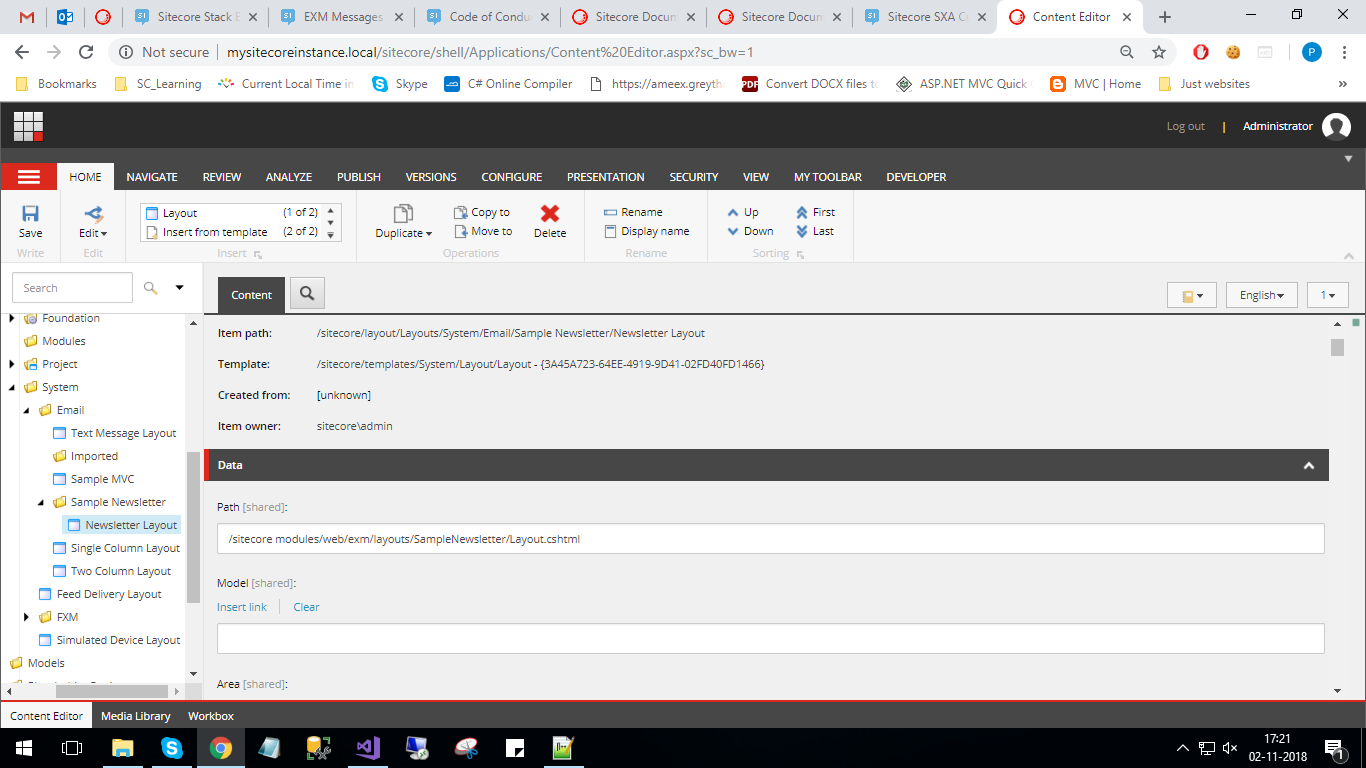Open the English language dropdown
1366x768 pixels.
[x=1262, y=295]
